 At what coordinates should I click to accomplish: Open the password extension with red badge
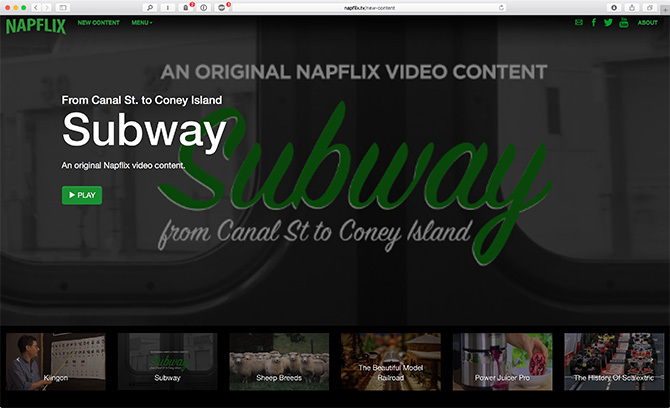[x=185, y=8]
